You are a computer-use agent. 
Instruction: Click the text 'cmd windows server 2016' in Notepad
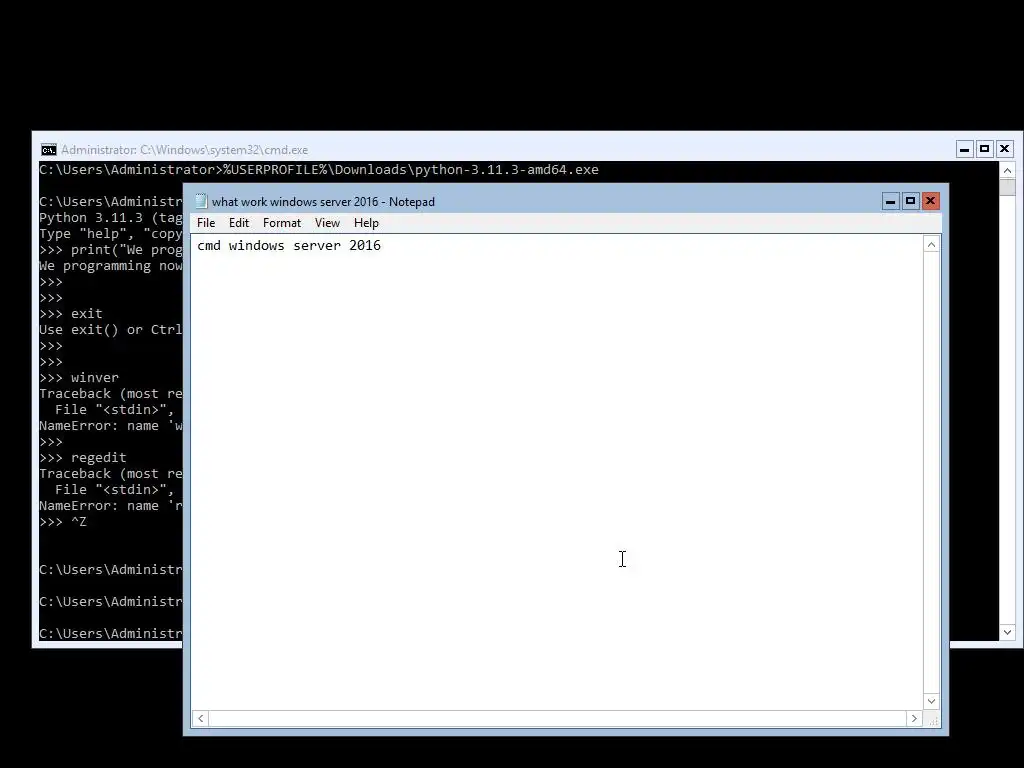pos(289,246)
